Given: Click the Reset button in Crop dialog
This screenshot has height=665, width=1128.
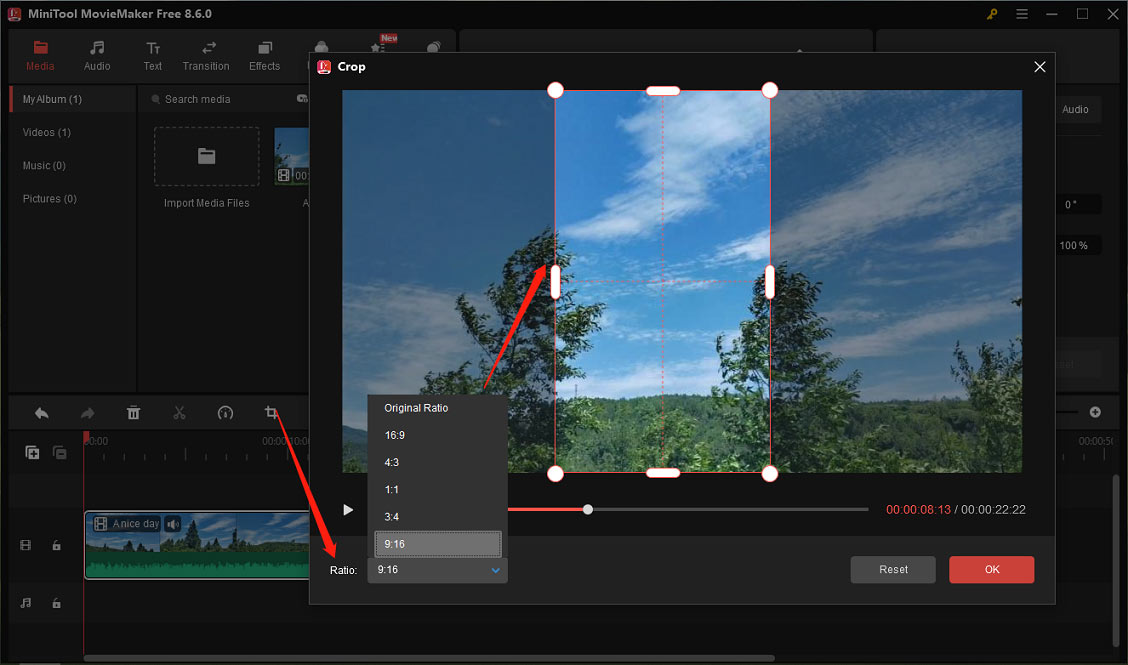Looking at the screenshot, I should click(893, 569).
